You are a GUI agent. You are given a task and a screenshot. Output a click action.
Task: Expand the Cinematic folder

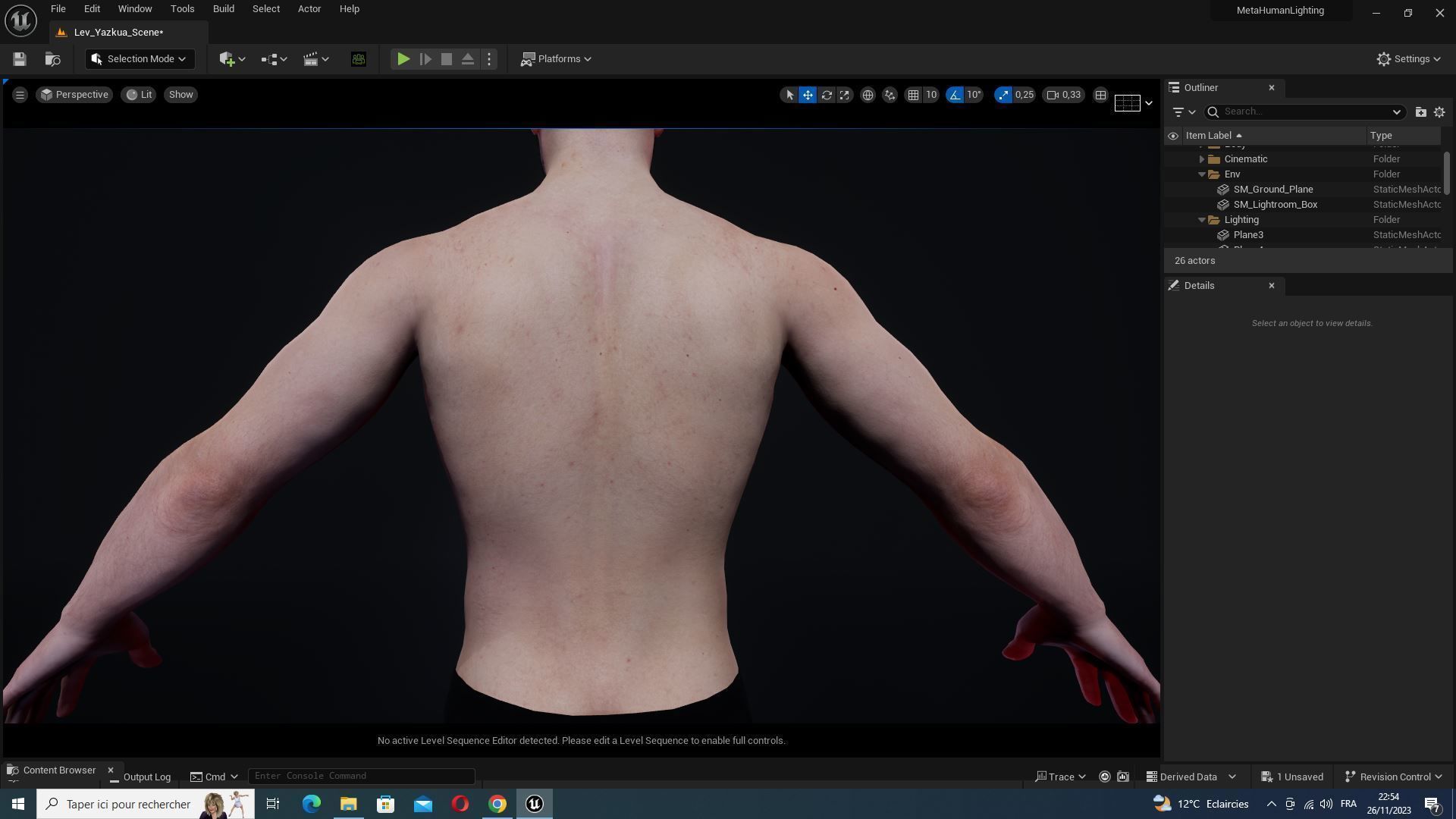point(1202,159)
